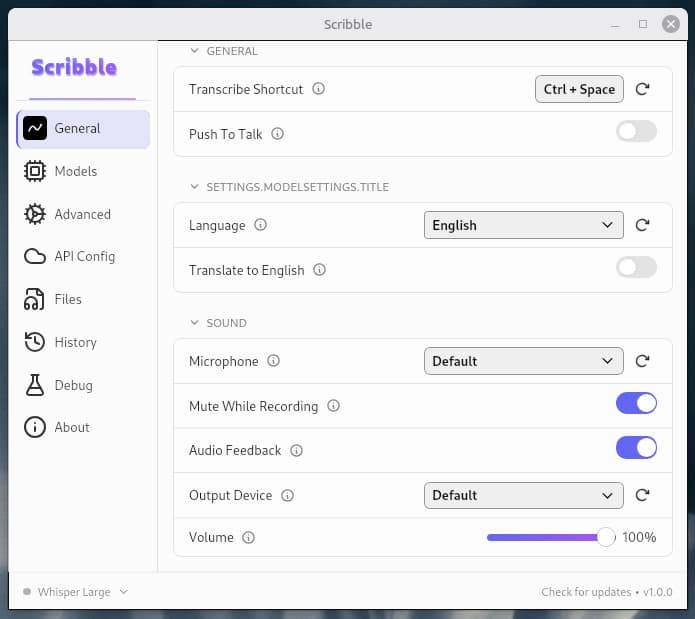Click info icon for Translate to English
695x619 pixels.
320,270
